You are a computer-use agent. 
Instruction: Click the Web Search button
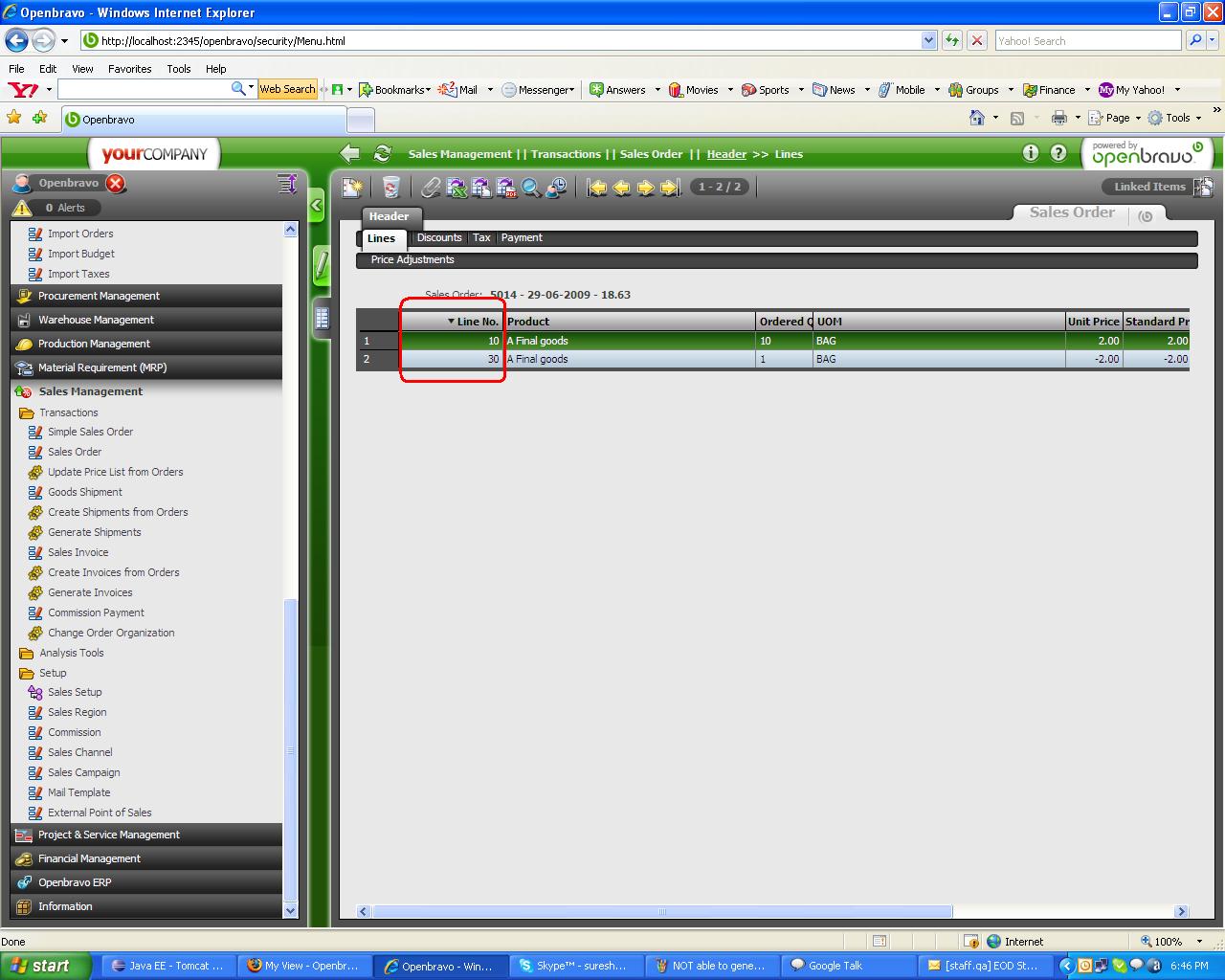point(287,89)
